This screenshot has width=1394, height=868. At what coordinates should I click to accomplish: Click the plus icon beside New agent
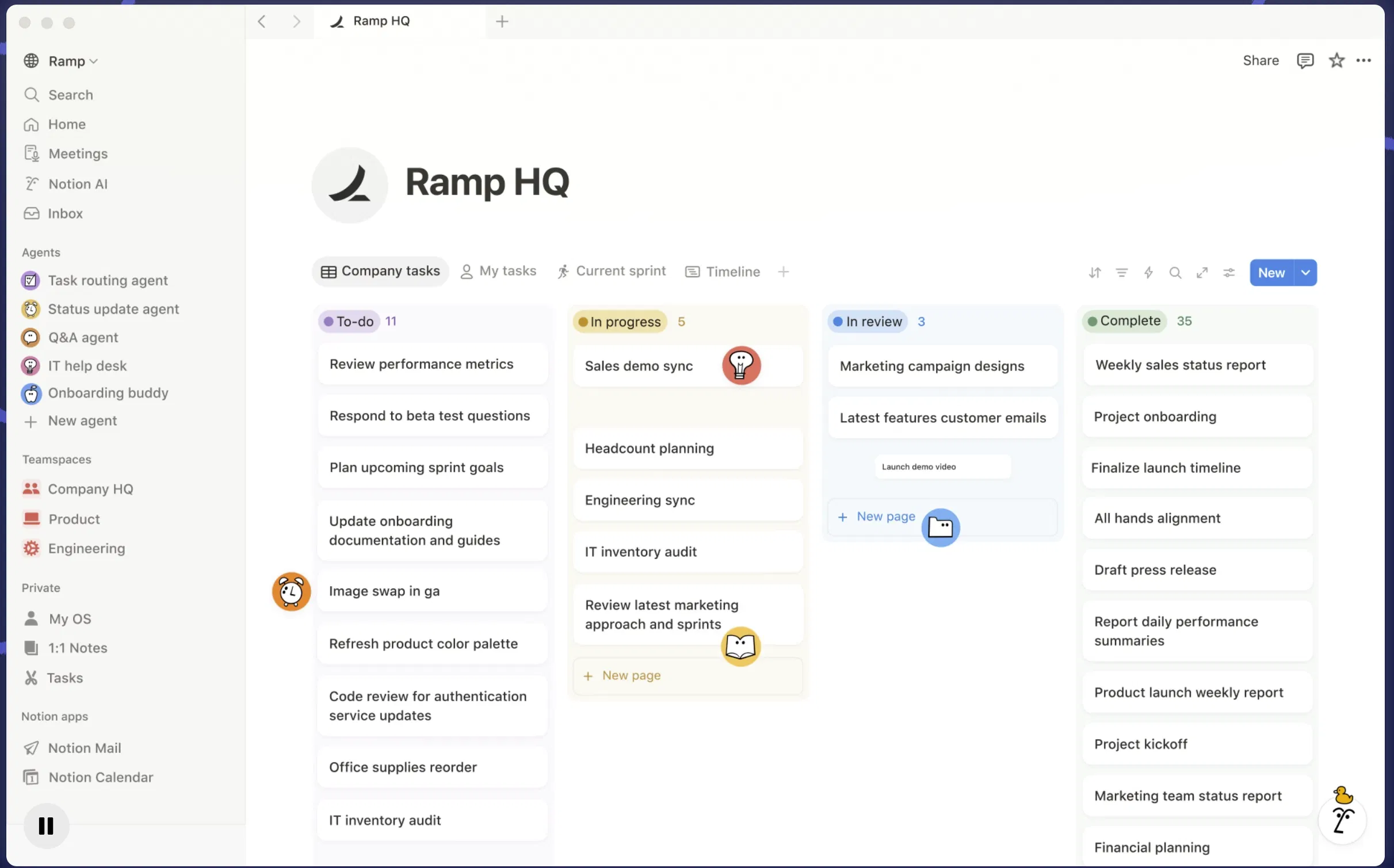point(30,421)
